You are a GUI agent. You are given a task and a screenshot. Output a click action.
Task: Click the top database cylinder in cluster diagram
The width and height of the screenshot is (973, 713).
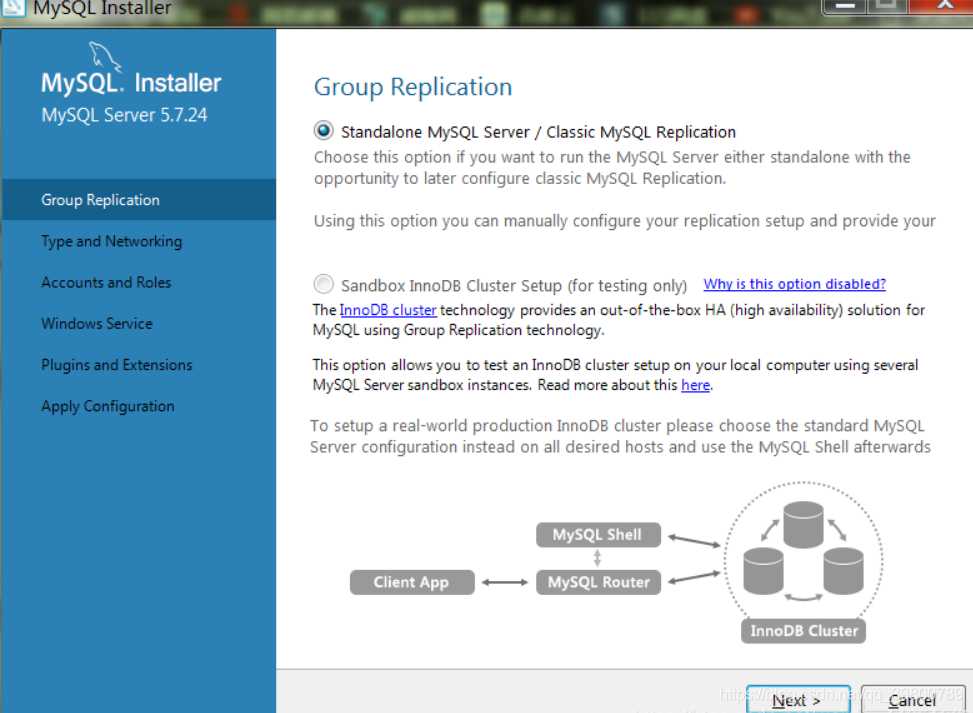803,525
